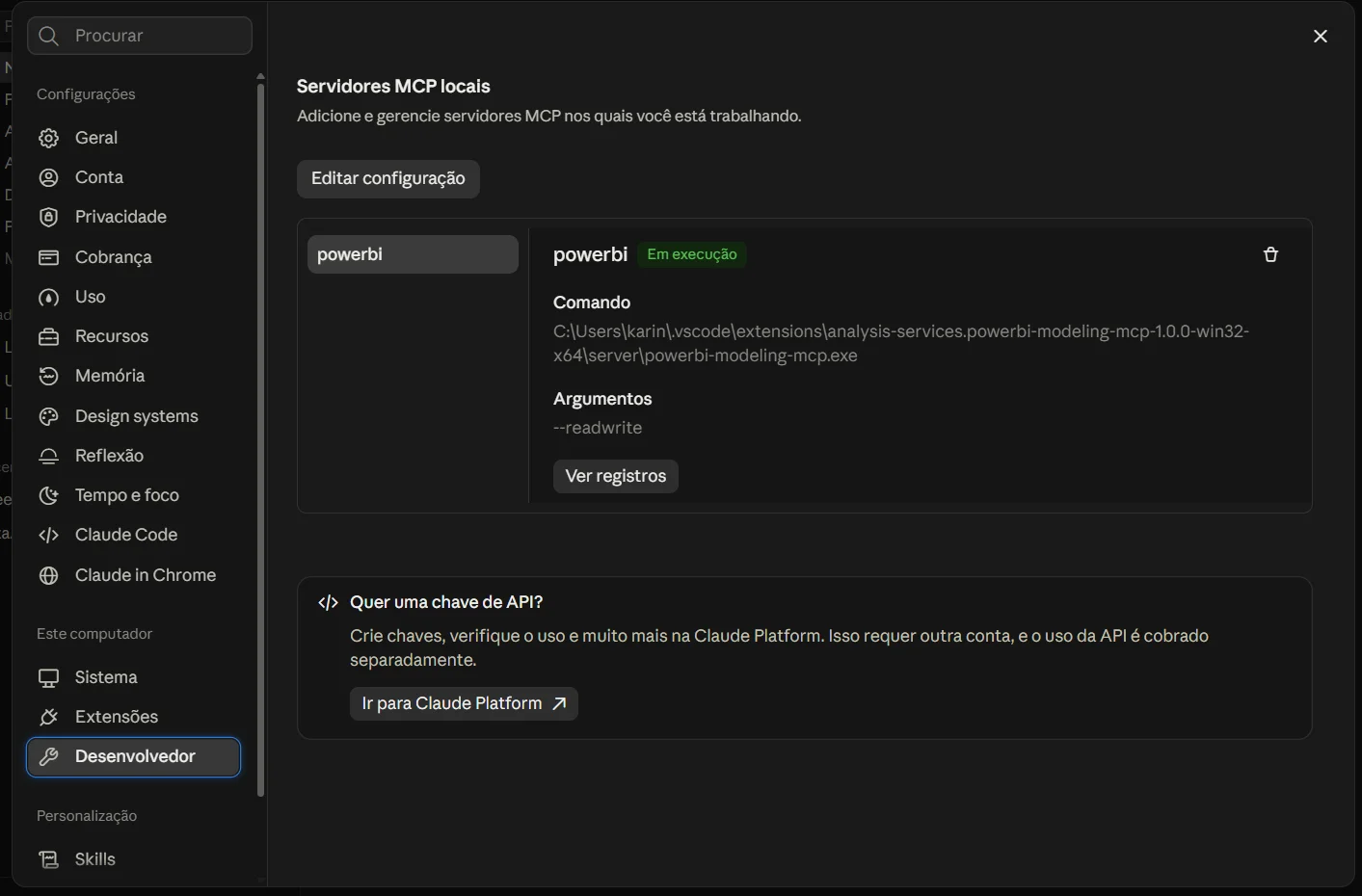Open the Uso section
This screenshot has height=896, width=1362.
(133, 297)
